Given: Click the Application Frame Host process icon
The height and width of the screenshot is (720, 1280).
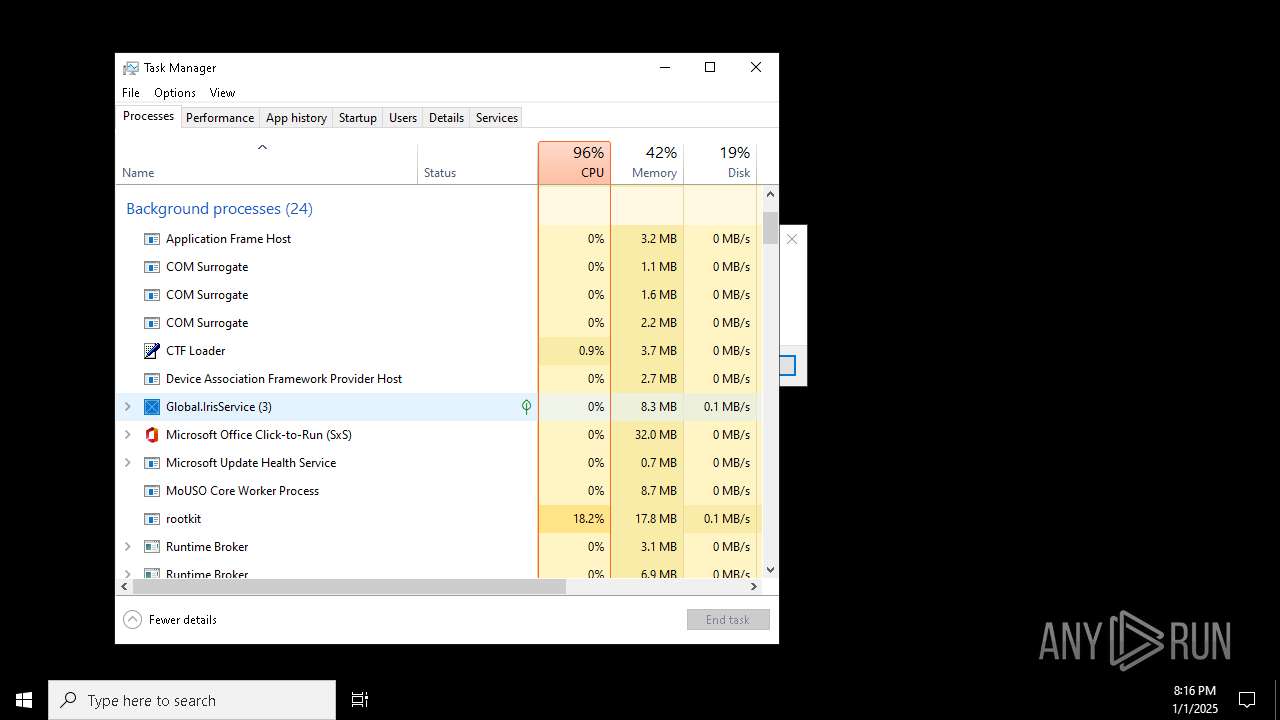Looking at the screenshot, I should click(x=152, y=239).
